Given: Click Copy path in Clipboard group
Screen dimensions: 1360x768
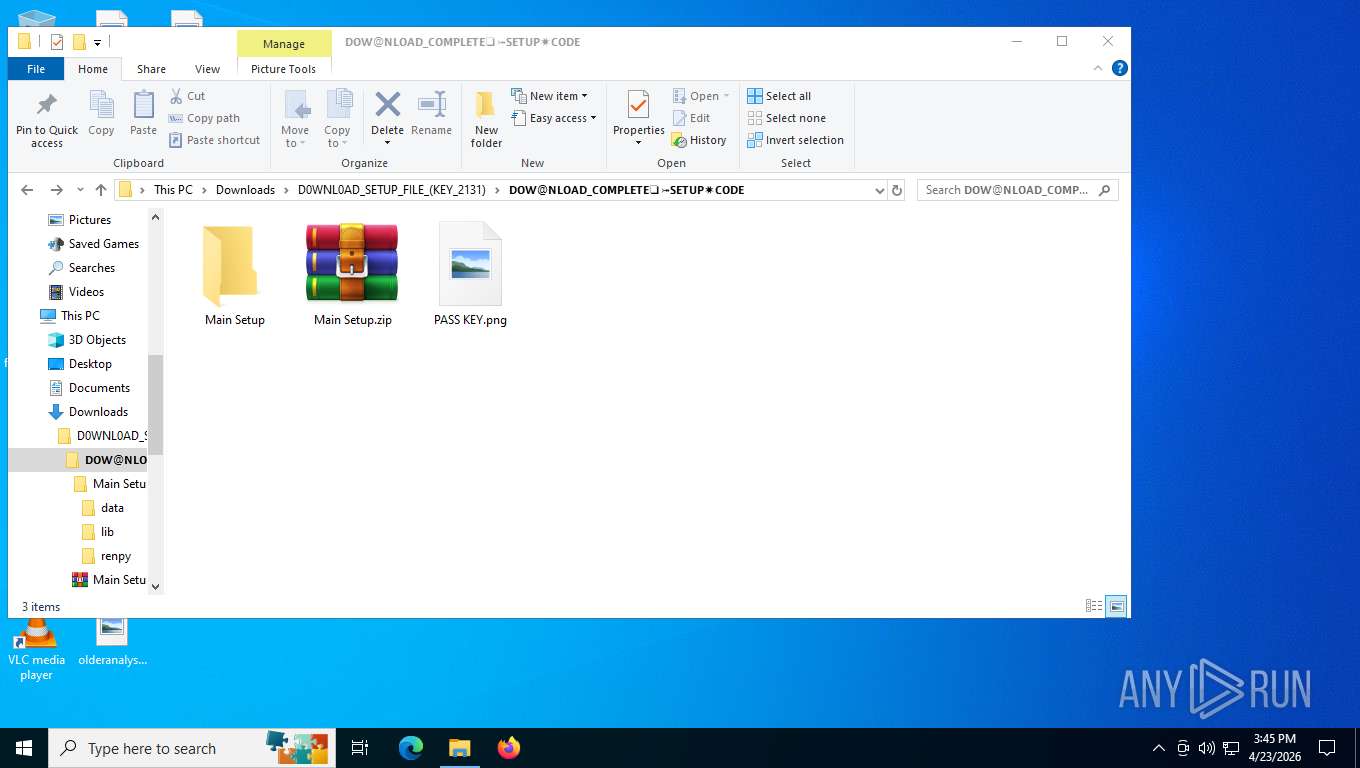Looking at the screenshot, I should click(x=204, y=118).
